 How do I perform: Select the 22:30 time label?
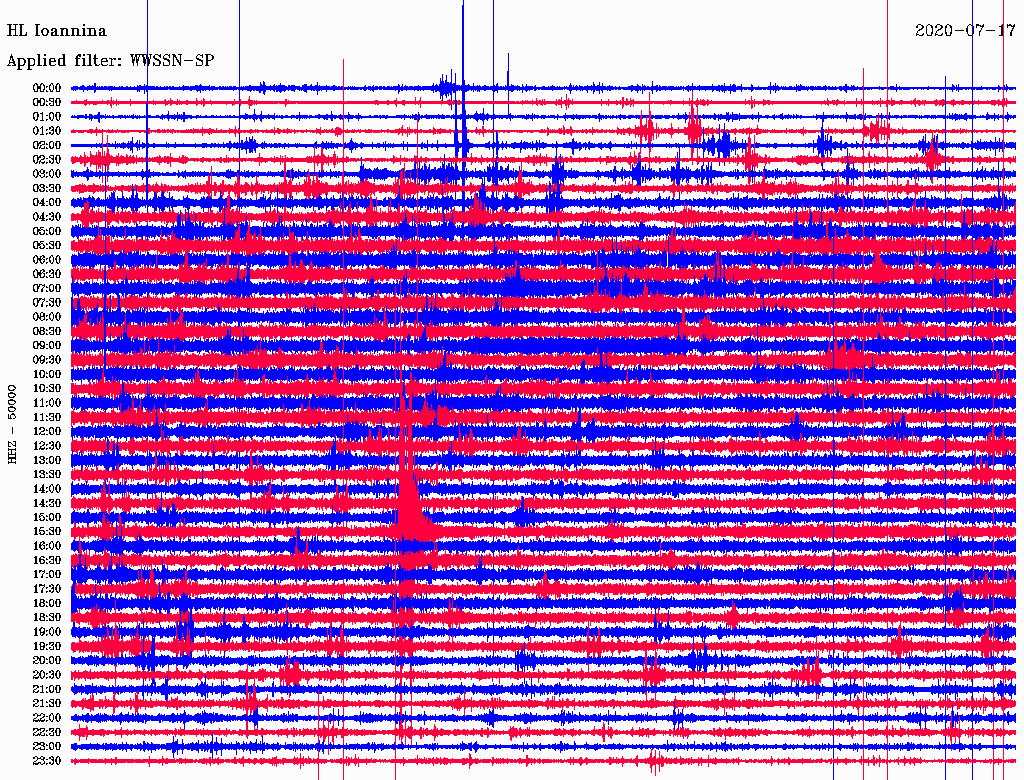[x=47, y=732]
